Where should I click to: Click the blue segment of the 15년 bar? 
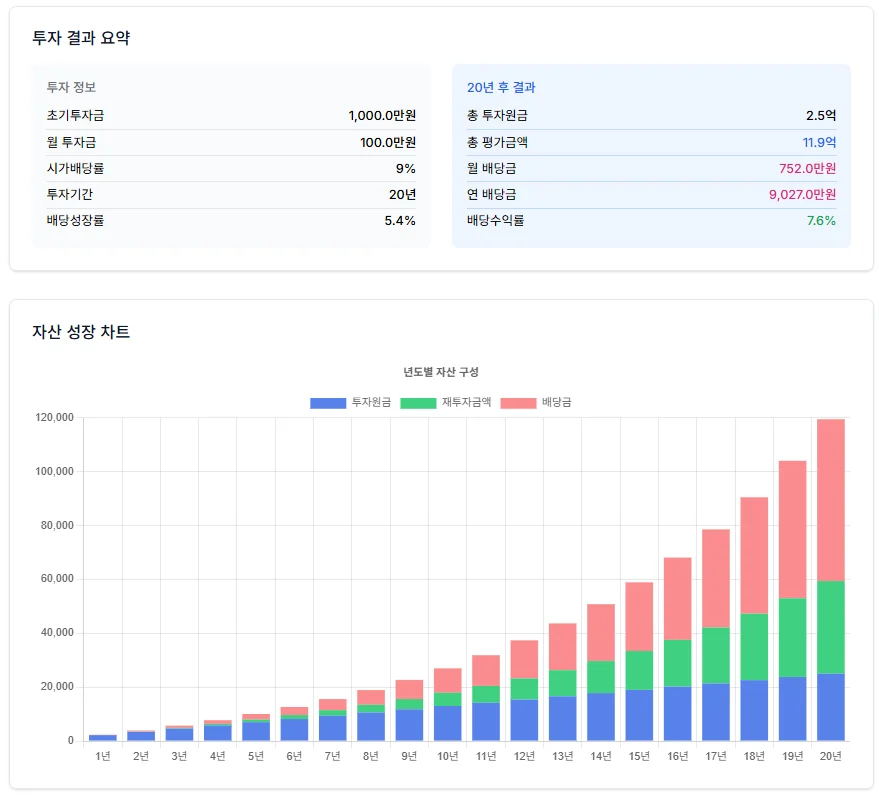pyautogui.click(x=639, y=715)
